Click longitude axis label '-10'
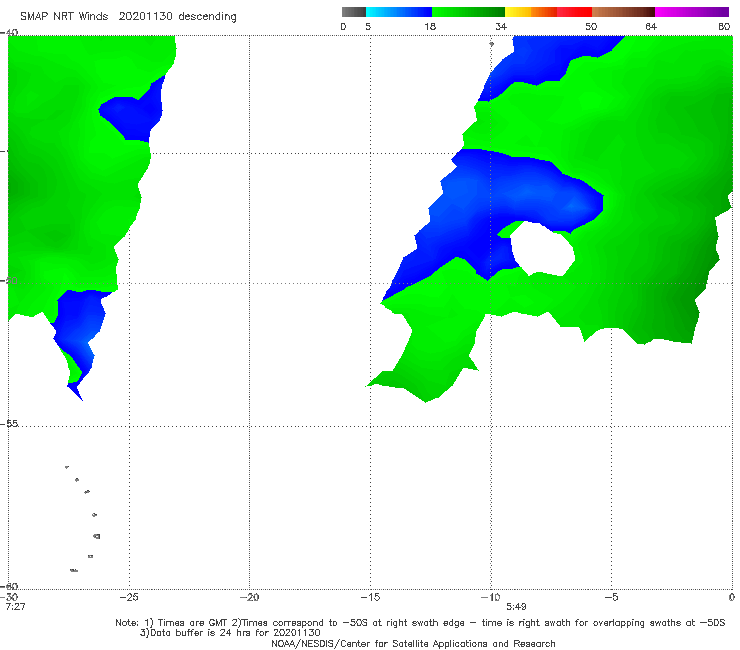The image size is (740, 650). (x=490, y=597)
